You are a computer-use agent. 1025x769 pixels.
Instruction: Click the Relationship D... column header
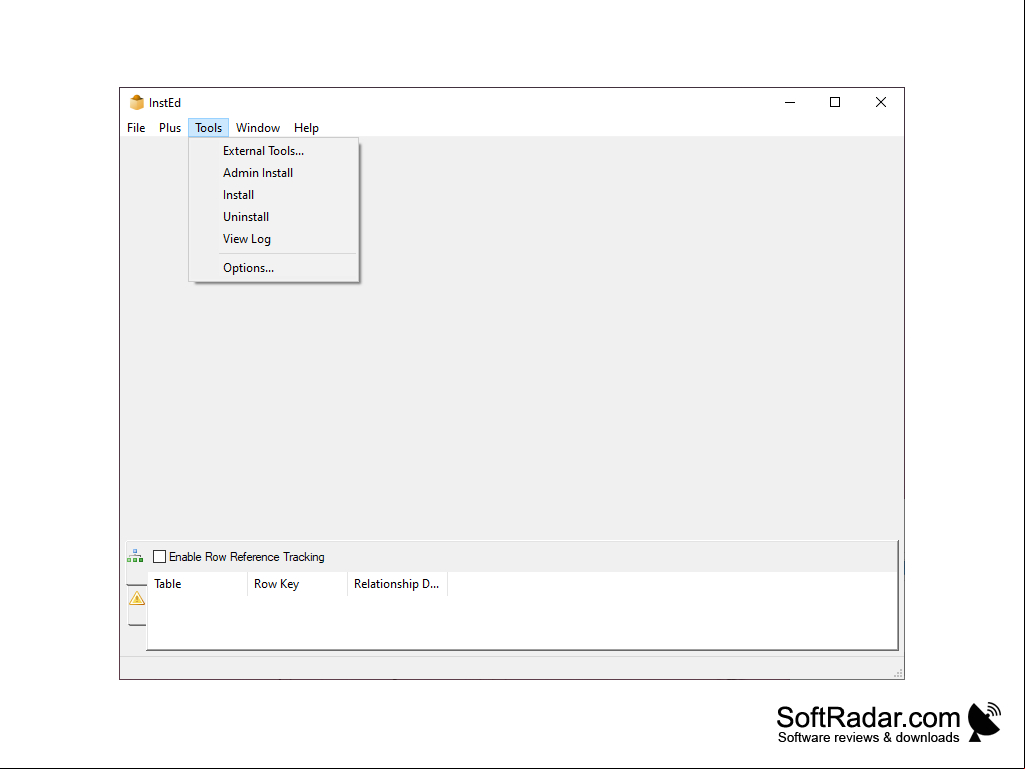coord(397,584)
